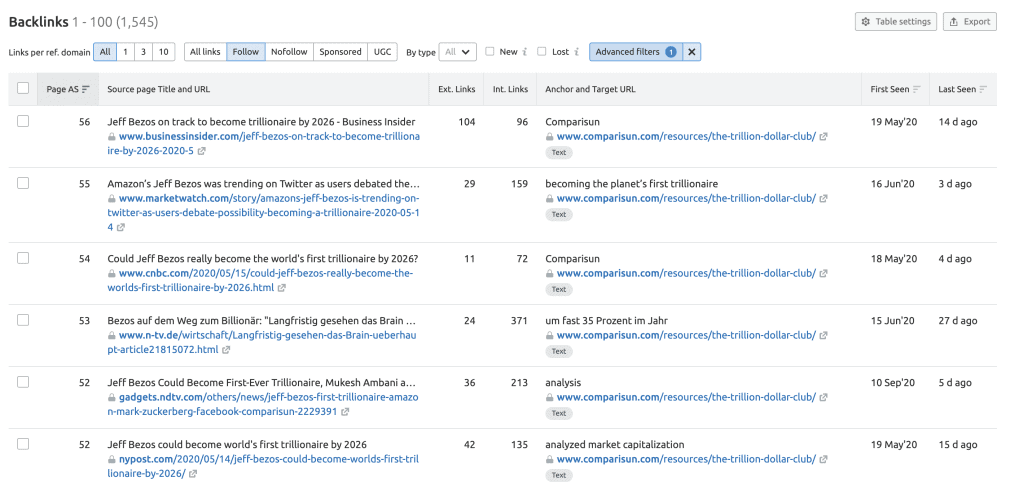Open marketwatch.com source URL link
Image resolution: width=1010 pixels, height=487 pixels.
[x=263, y=213]
